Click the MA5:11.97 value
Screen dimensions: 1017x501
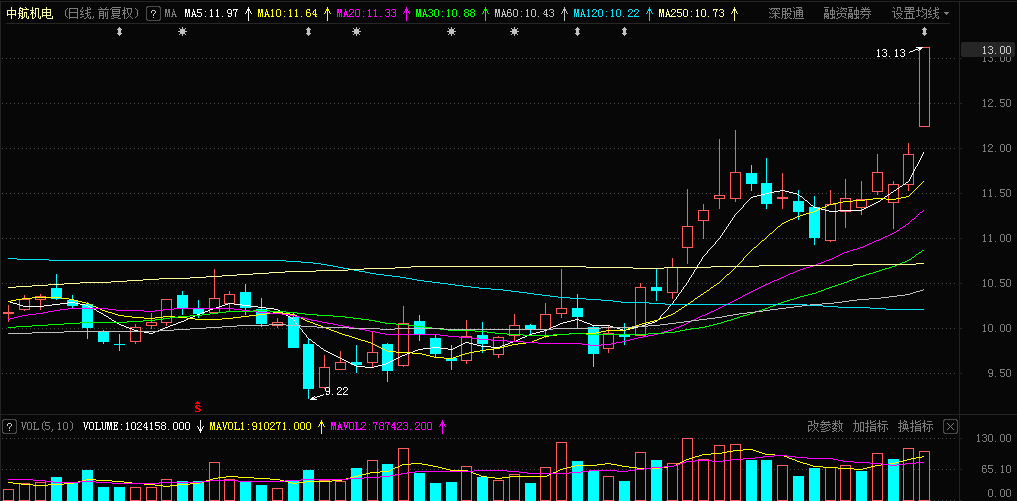pos(212,13)
